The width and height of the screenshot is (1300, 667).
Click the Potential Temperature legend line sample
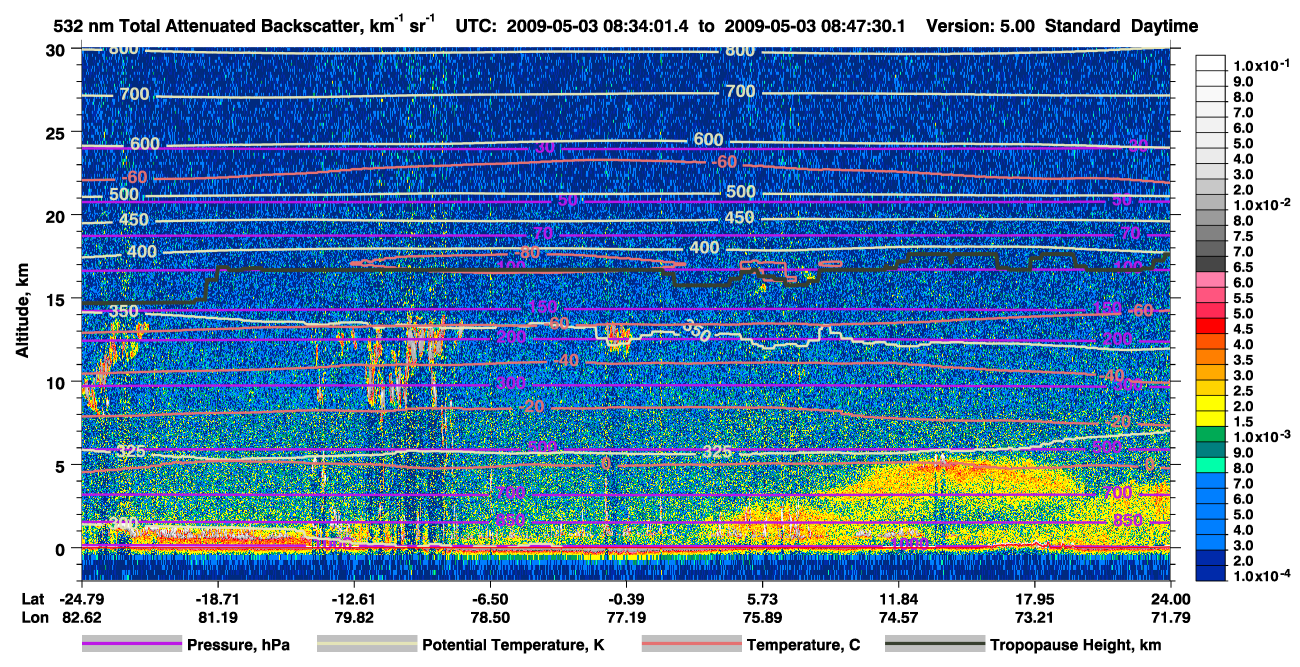point(365,645)
